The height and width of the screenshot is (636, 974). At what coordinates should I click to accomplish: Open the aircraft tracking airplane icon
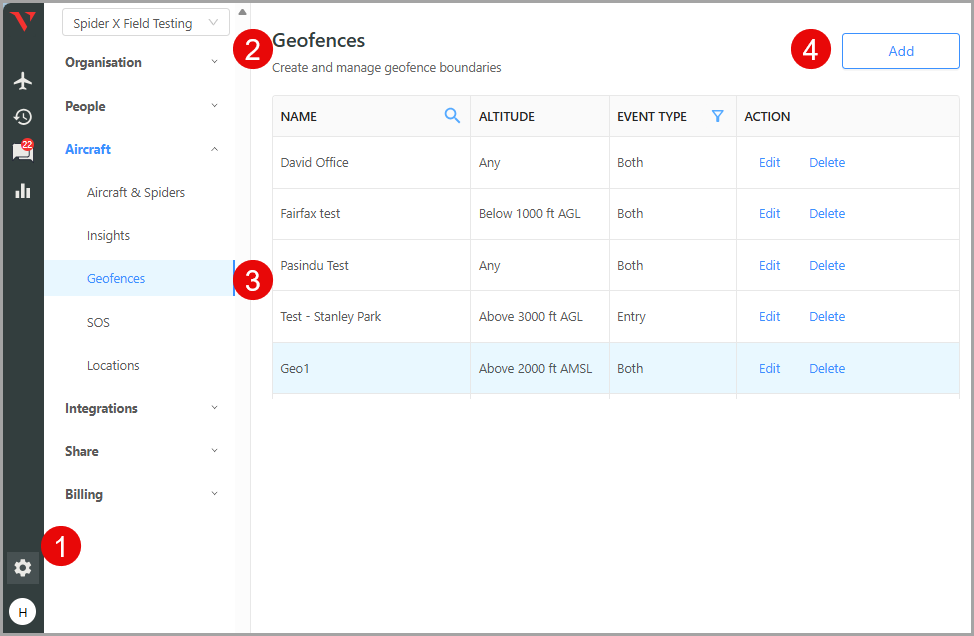[23, 81]
